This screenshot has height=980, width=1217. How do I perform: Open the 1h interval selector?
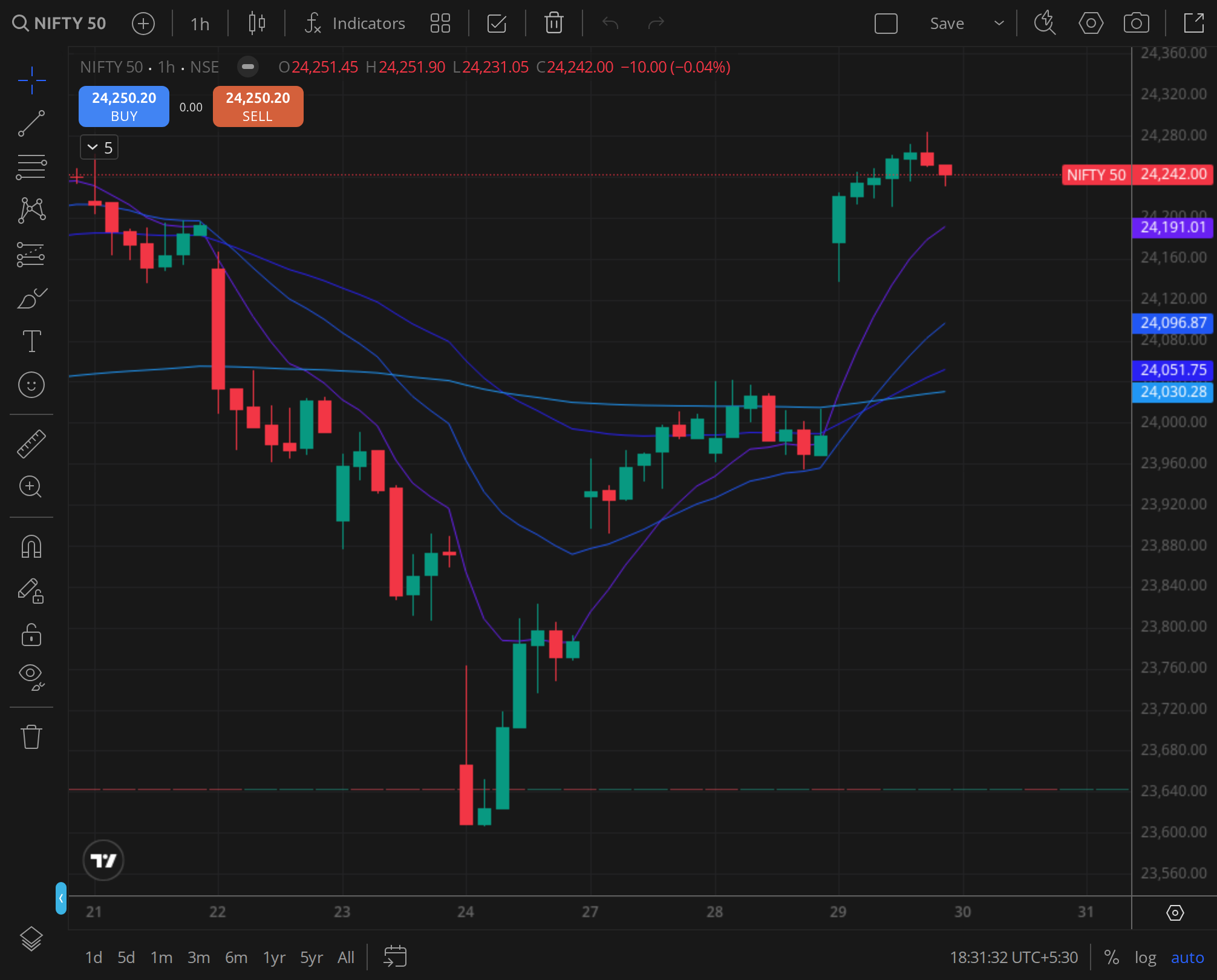click(200, 24)
